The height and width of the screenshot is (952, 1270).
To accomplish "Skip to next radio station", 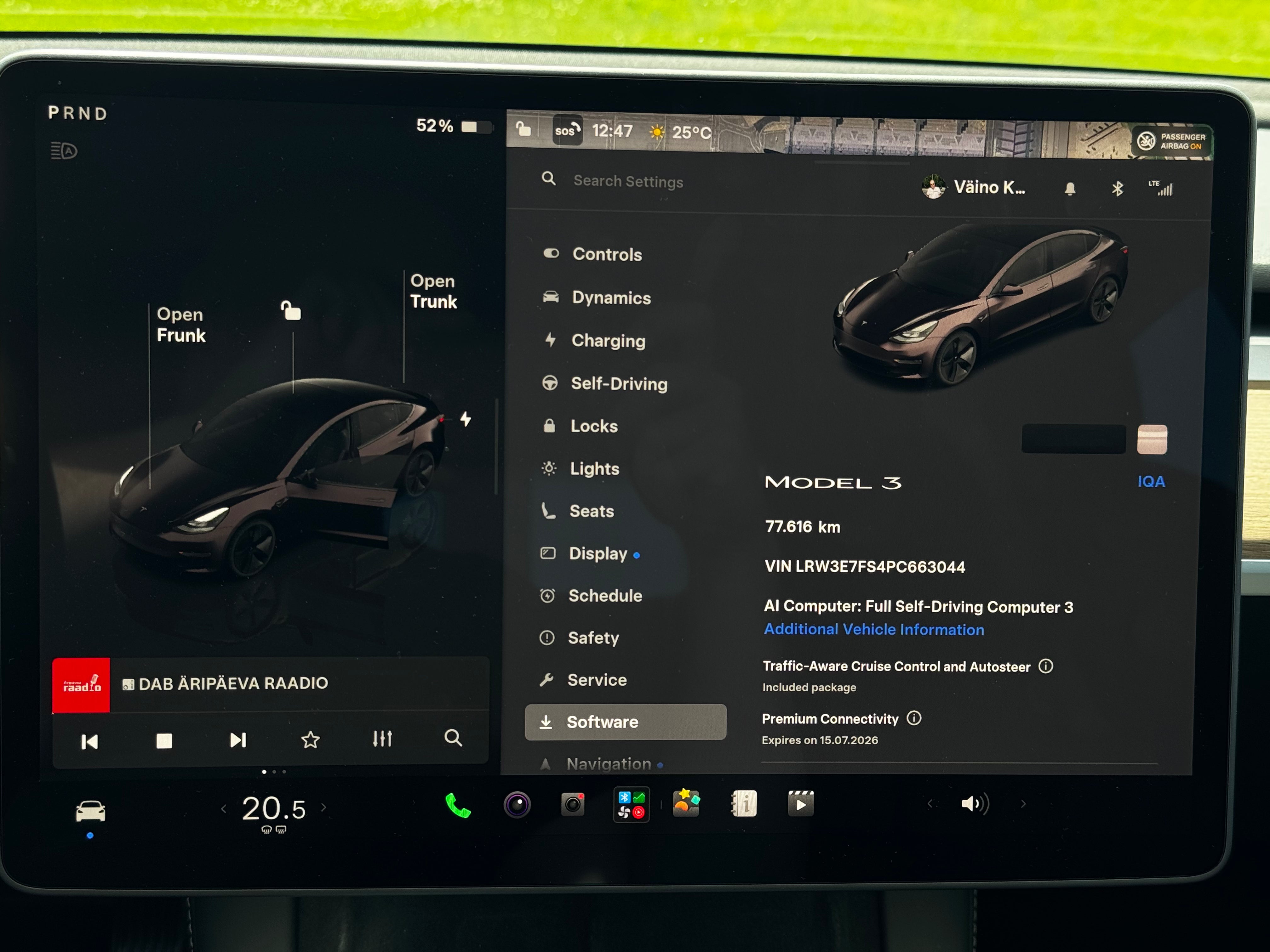I will pos(238,740).
